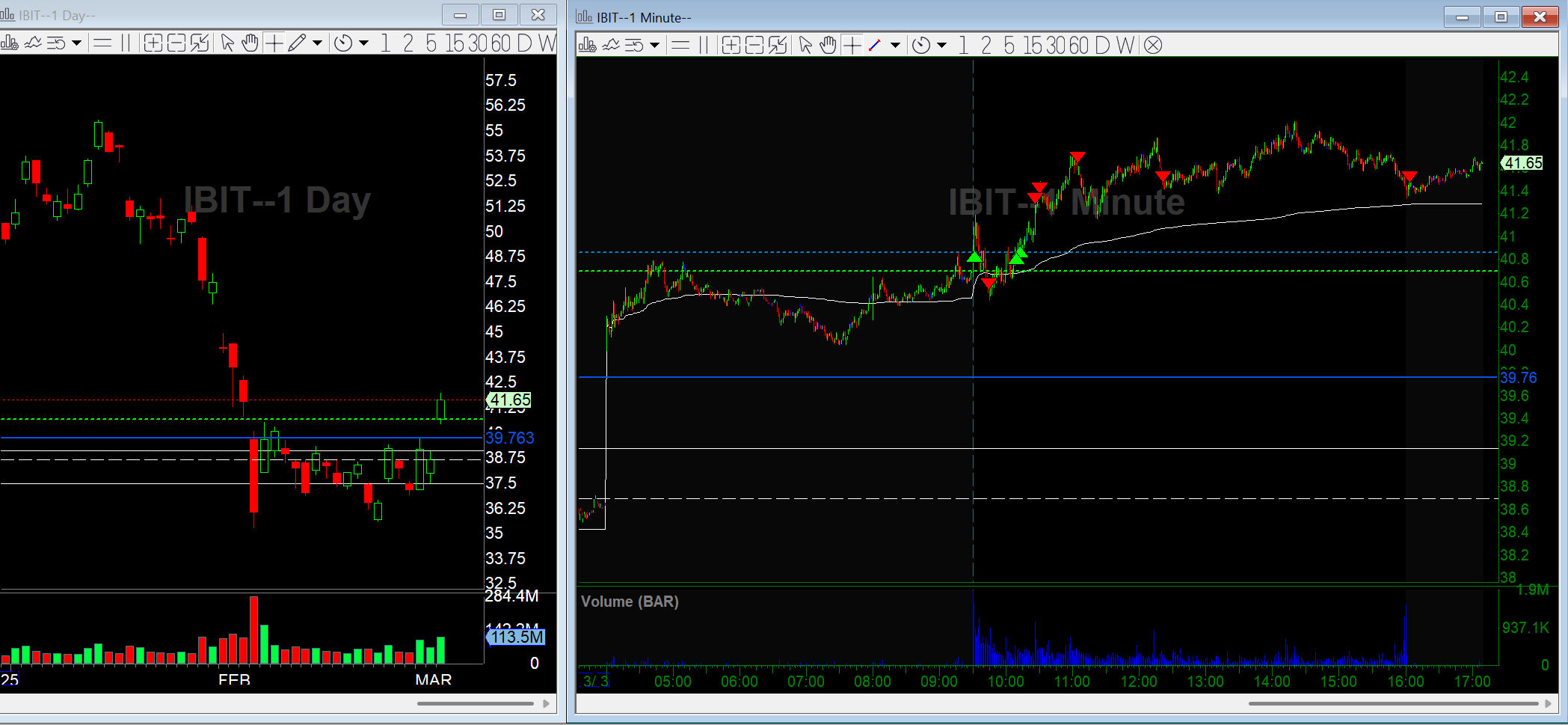Image resolution: width=1568 pixels, height=725 pixels.
Task: Expand the drawing tools dropdown in Minute chart
Action: [x=895, y=46]
